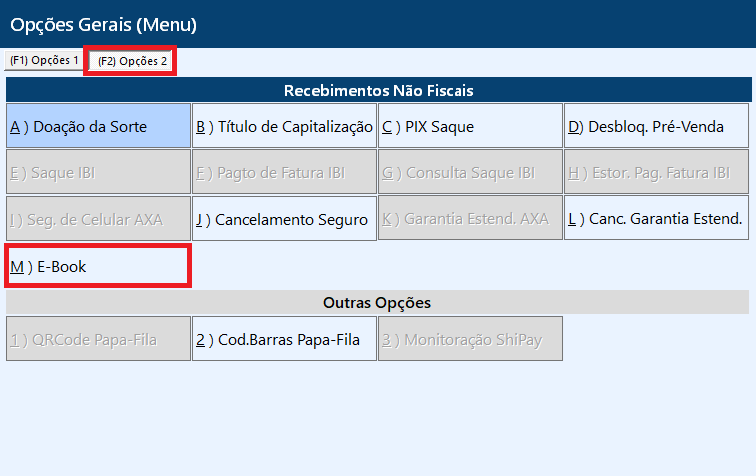Select the (F2) Opções 2 tab
This screenshot has height=476, width=756.
pyautogui.click(x=131, y=61)
